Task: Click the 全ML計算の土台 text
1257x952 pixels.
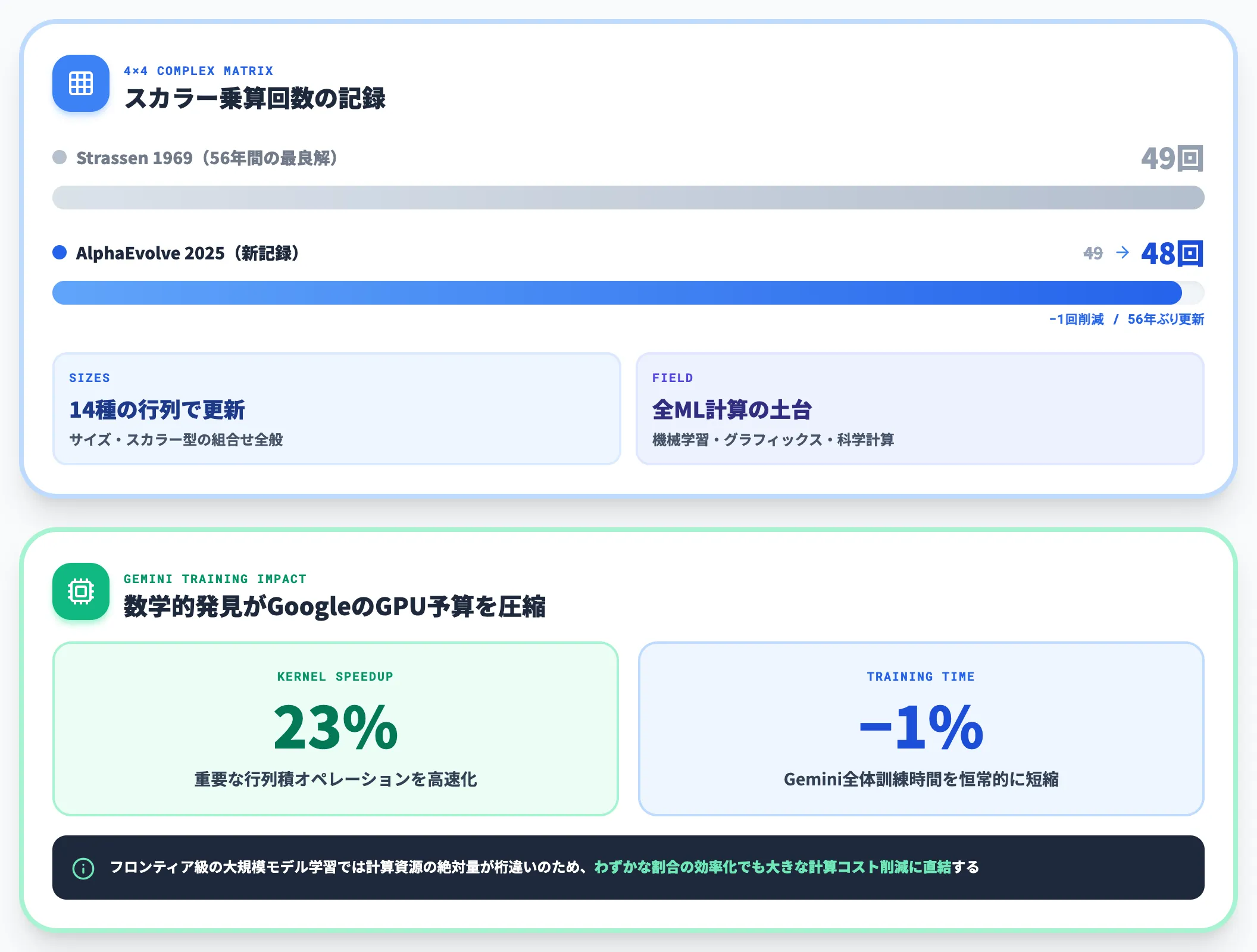Action: tap(732, 409)
